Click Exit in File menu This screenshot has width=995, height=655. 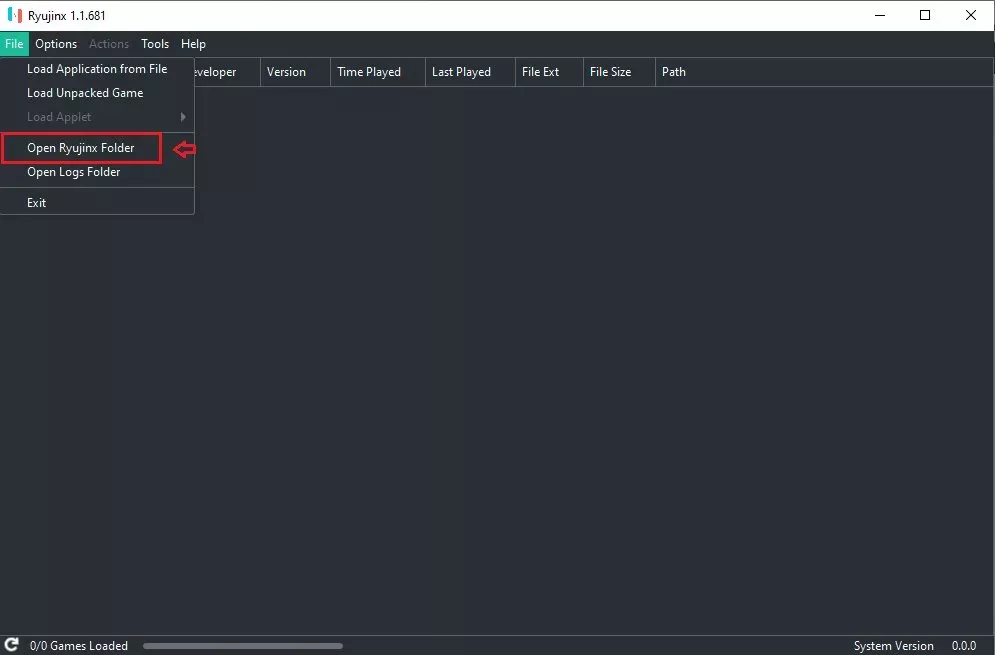click(x=97, y=202)
